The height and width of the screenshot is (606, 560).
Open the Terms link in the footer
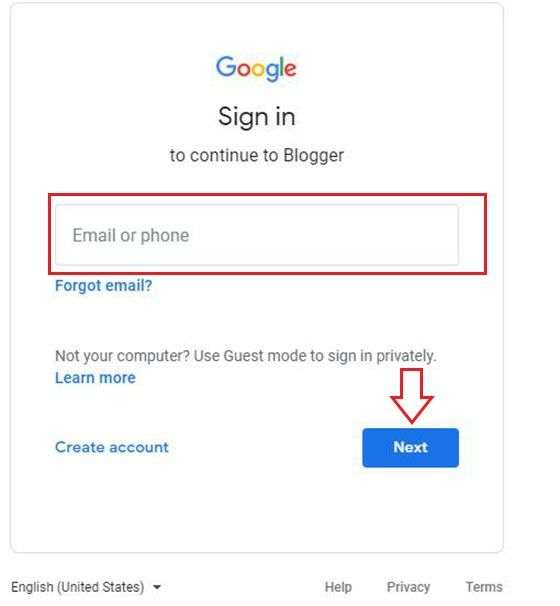(x=484, y=587)
